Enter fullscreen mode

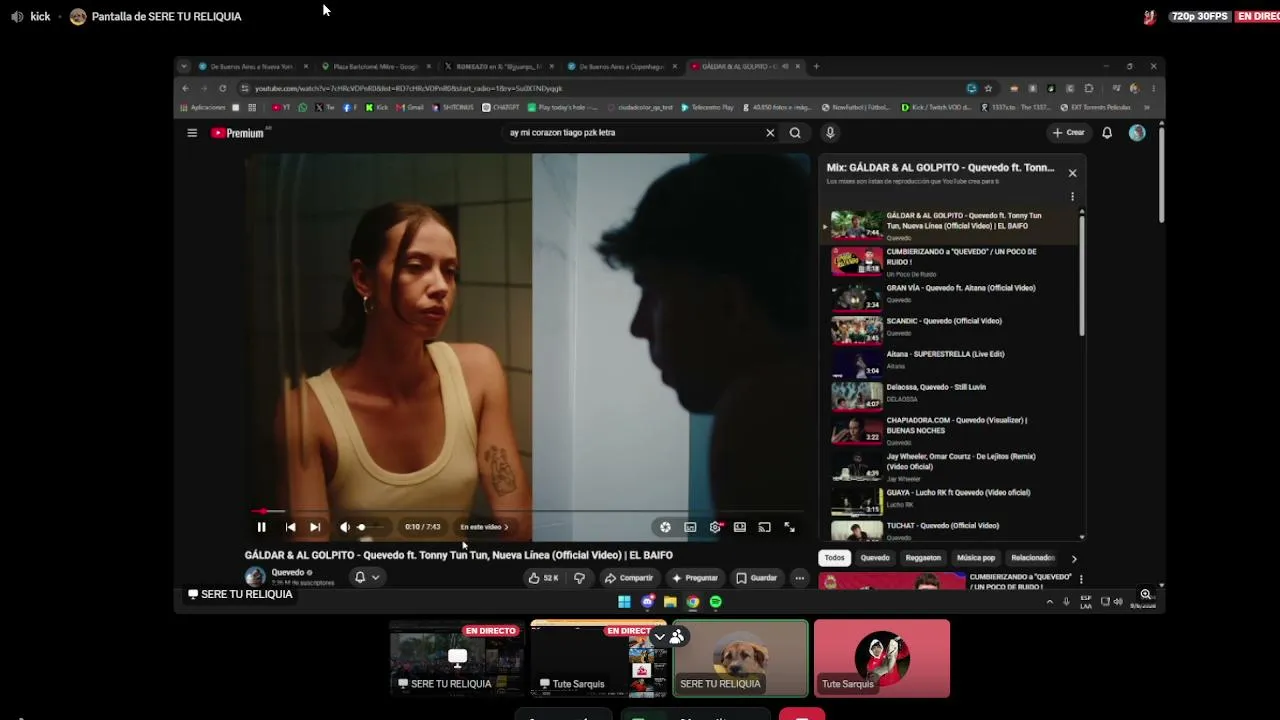789,527
